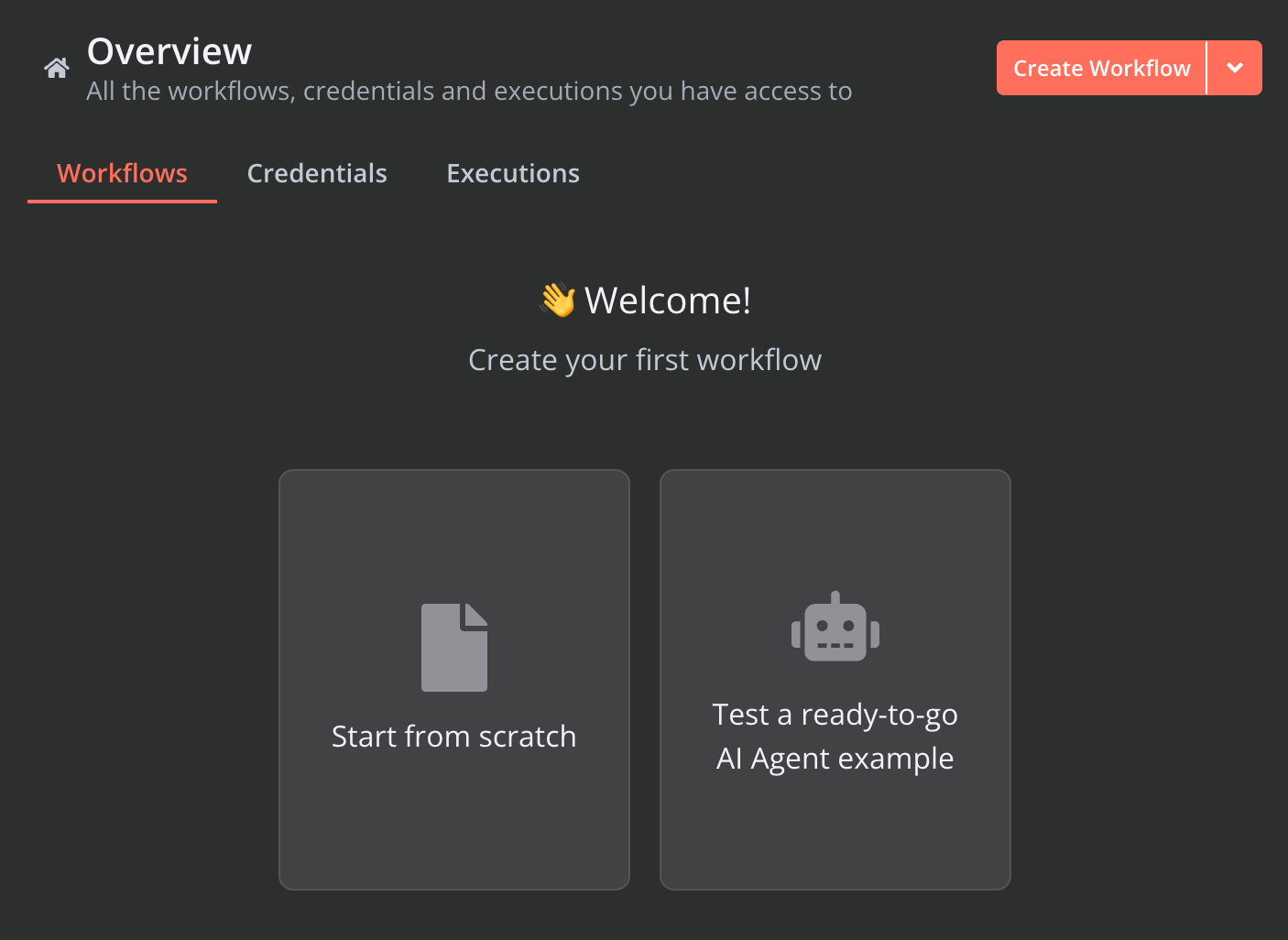This screenshot has width=1288, height=940.
Task: Open the Executions tab
Action: click(513, 173)
